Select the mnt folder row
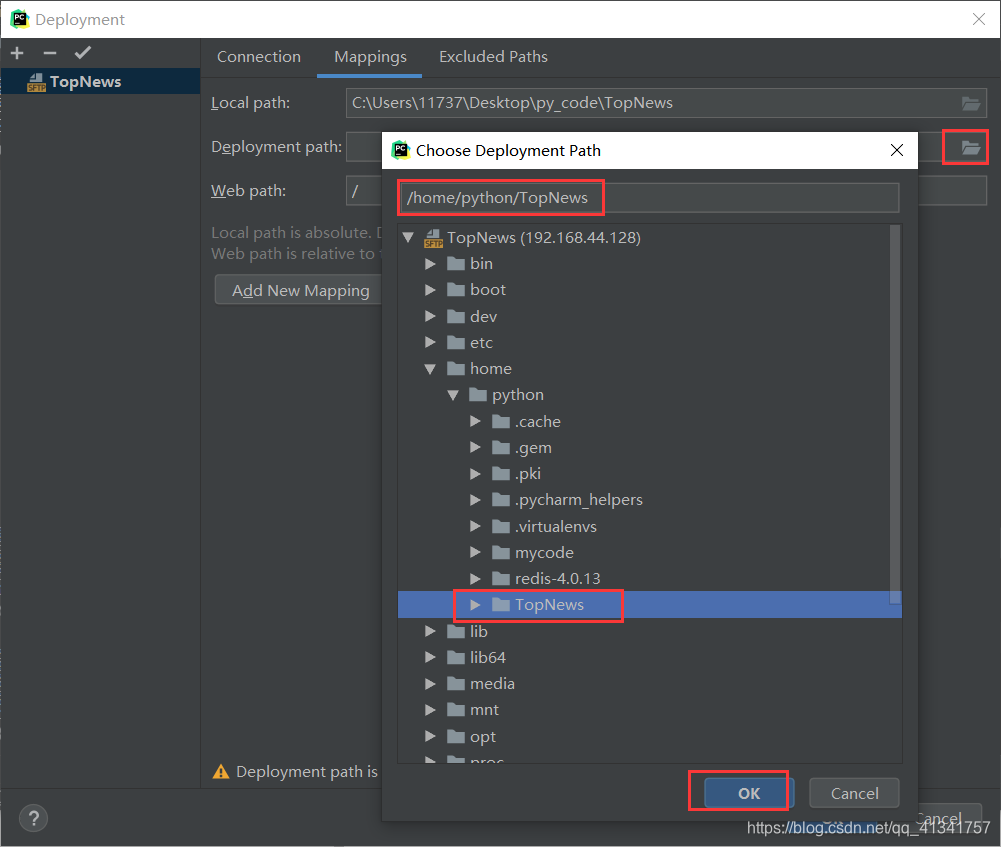The image size is (1001, 847). tap(649, 710)
